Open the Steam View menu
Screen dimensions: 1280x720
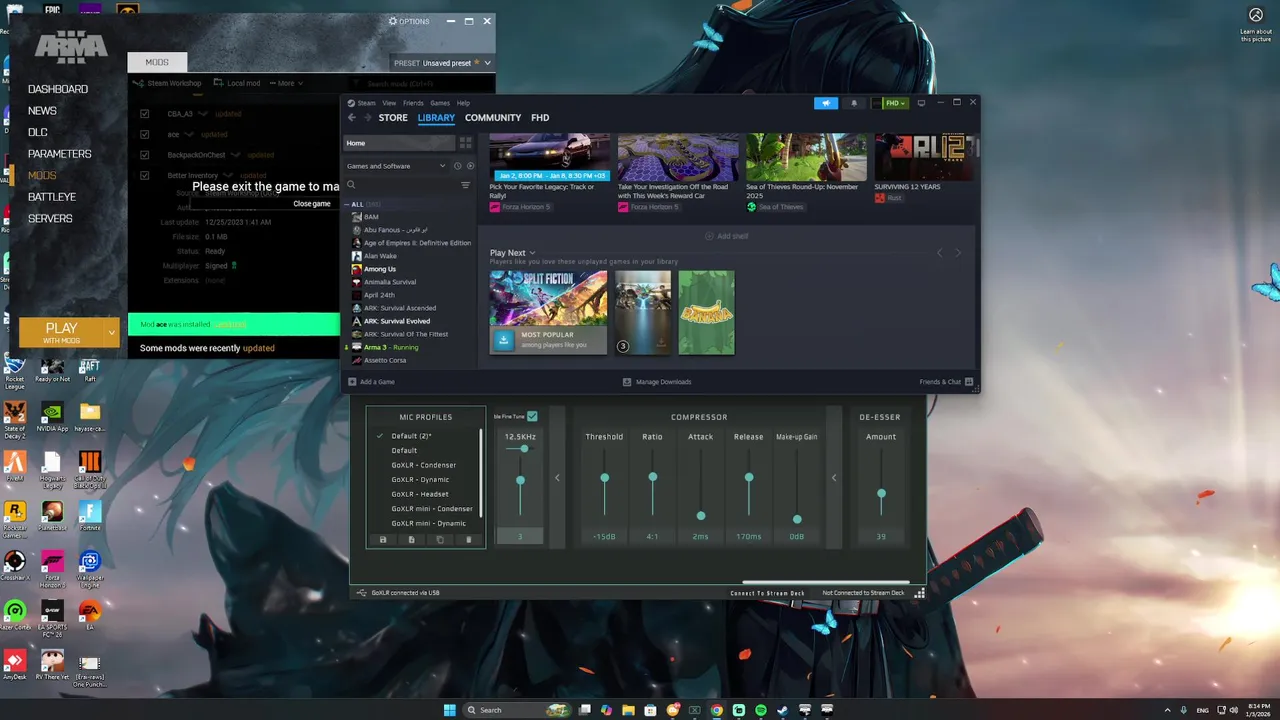389,103
